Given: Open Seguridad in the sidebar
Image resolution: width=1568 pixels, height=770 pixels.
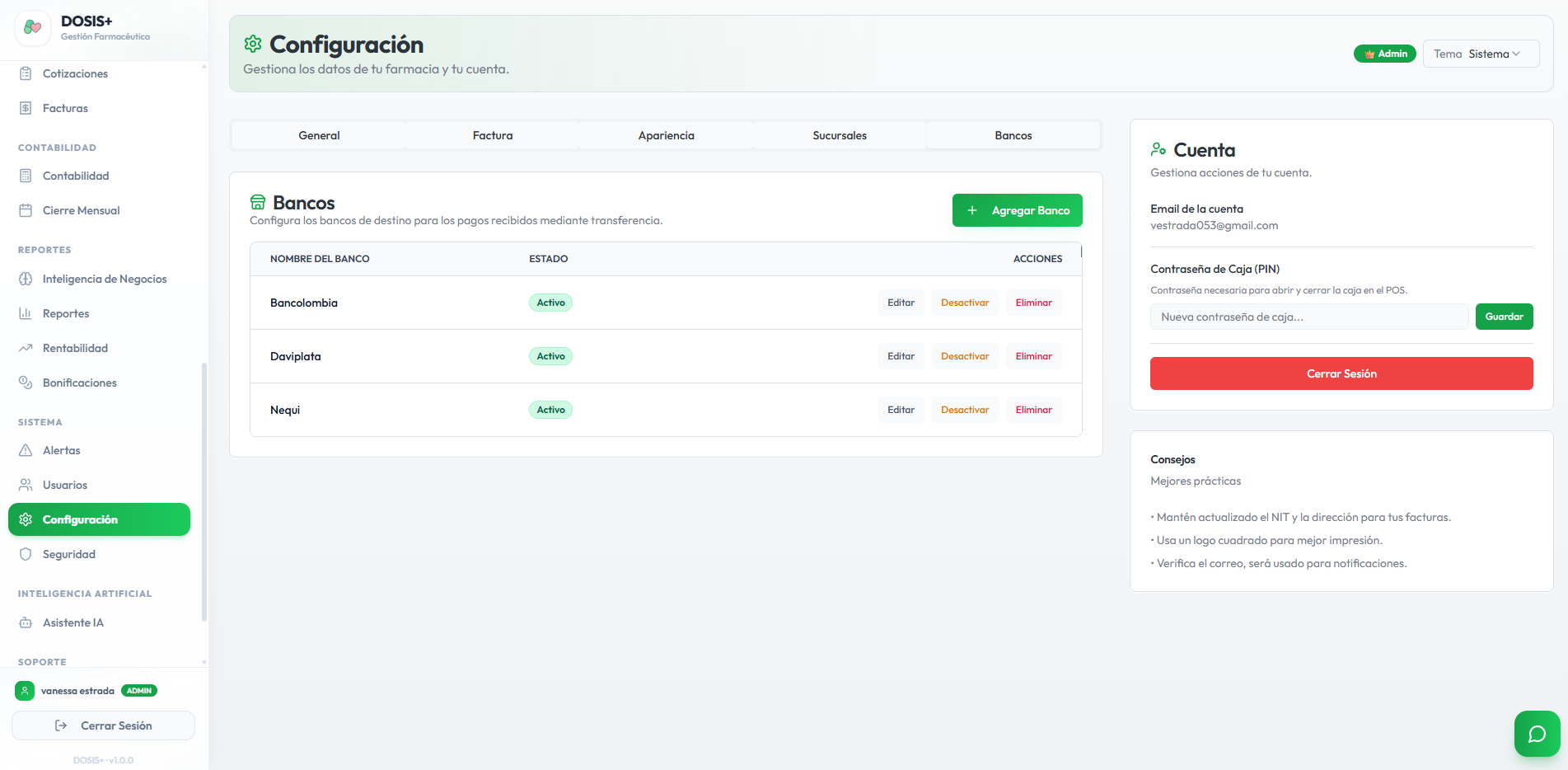Looking at the screenshot, I should (99, 554).
